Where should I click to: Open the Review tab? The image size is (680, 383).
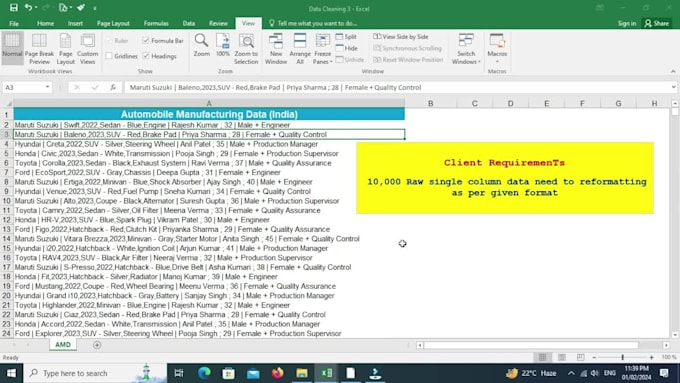pos(218,23)
